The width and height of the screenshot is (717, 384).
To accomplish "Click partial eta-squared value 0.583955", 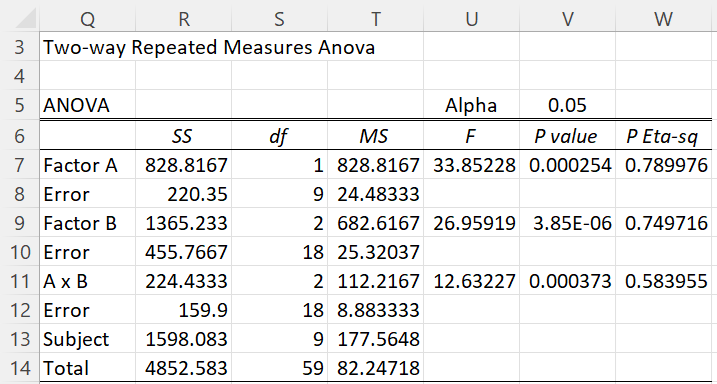I will pos(663,281).
